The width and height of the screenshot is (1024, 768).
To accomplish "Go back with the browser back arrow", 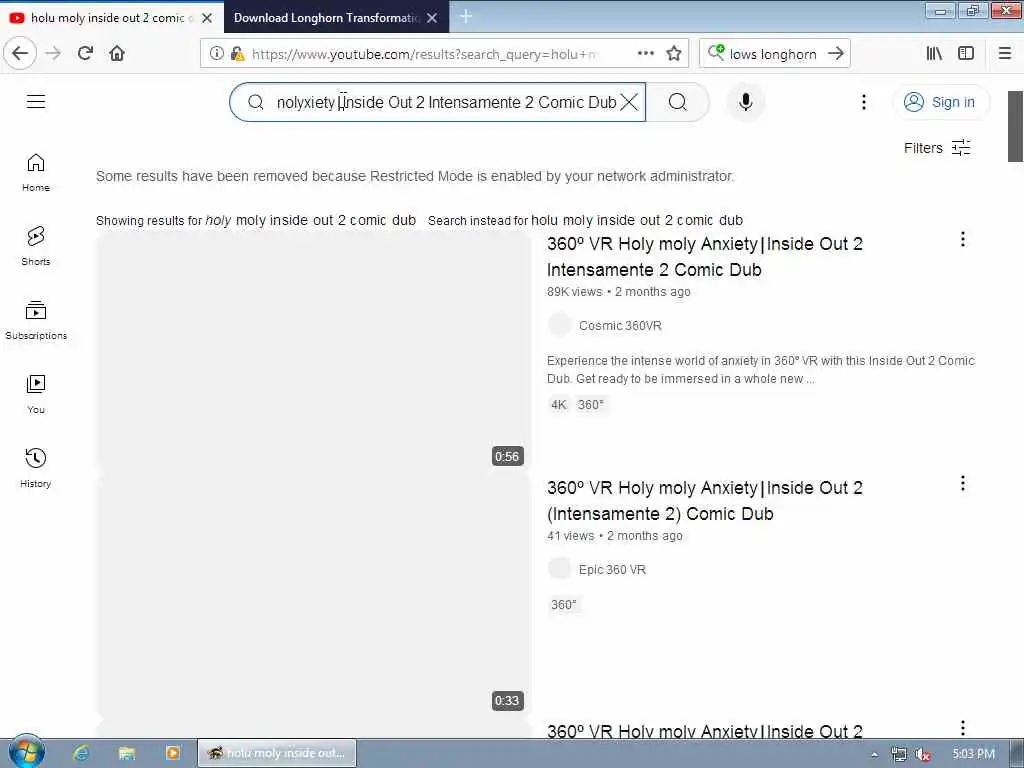I will point(20,53).
